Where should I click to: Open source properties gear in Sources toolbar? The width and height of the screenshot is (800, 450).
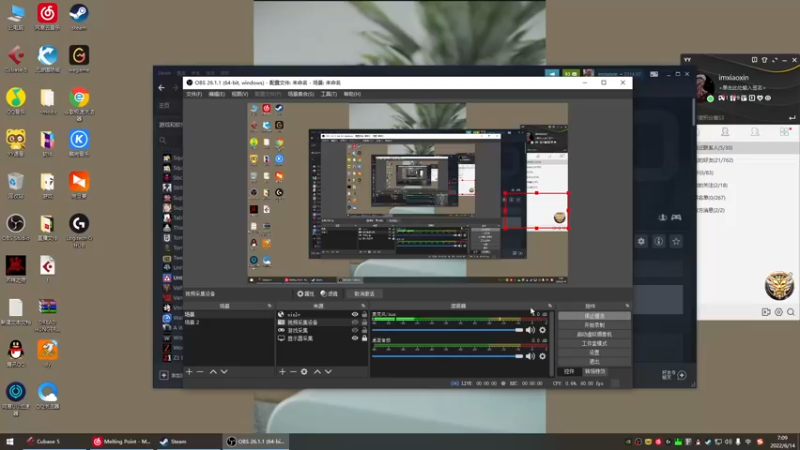pos(304,371)
